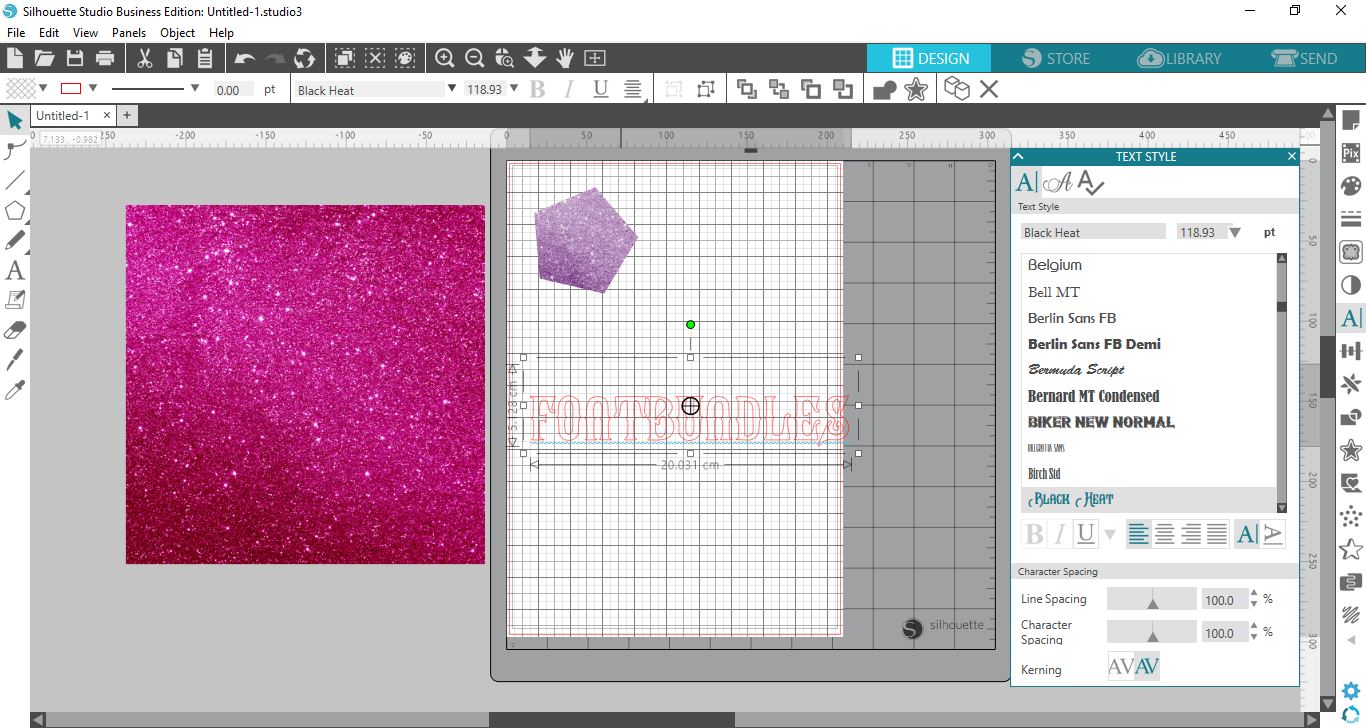Switch to the LIBRARY tab
The width and height of the screenshot is (1366, 728).
pyautogui.click(x=1181, y=58)
